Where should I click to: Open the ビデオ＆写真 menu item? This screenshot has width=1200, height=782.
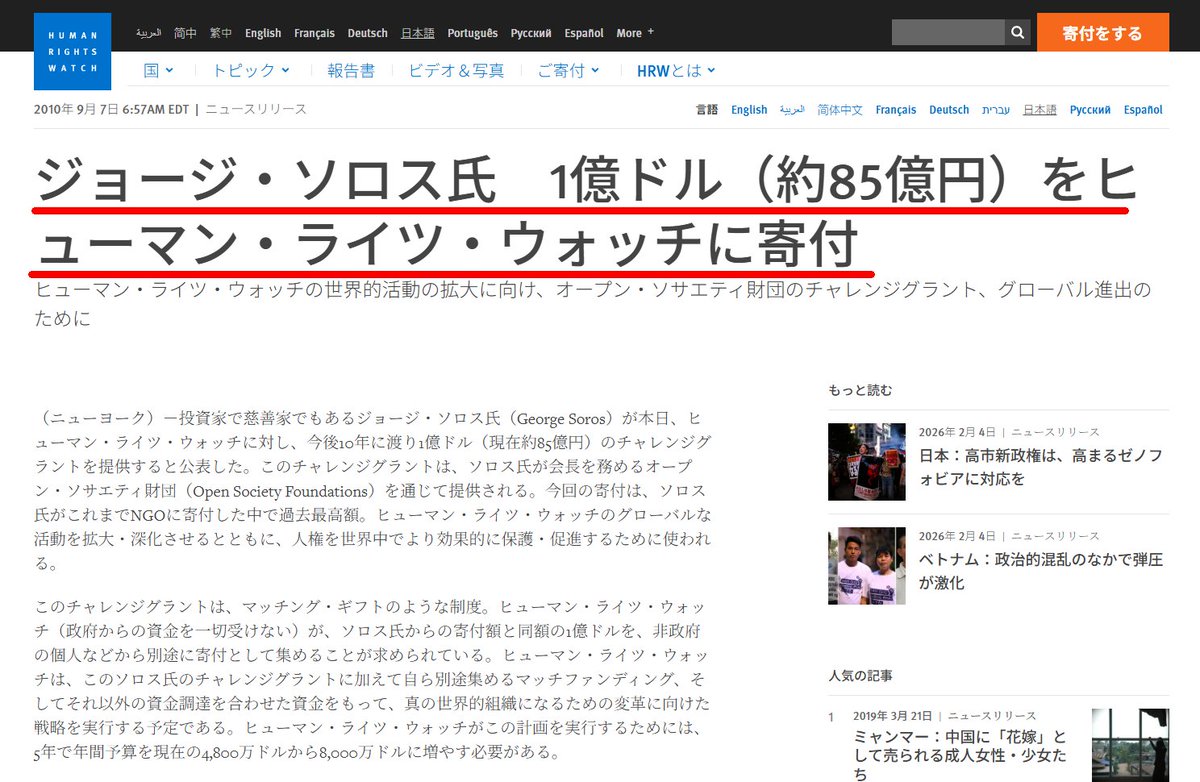(456, 71)
